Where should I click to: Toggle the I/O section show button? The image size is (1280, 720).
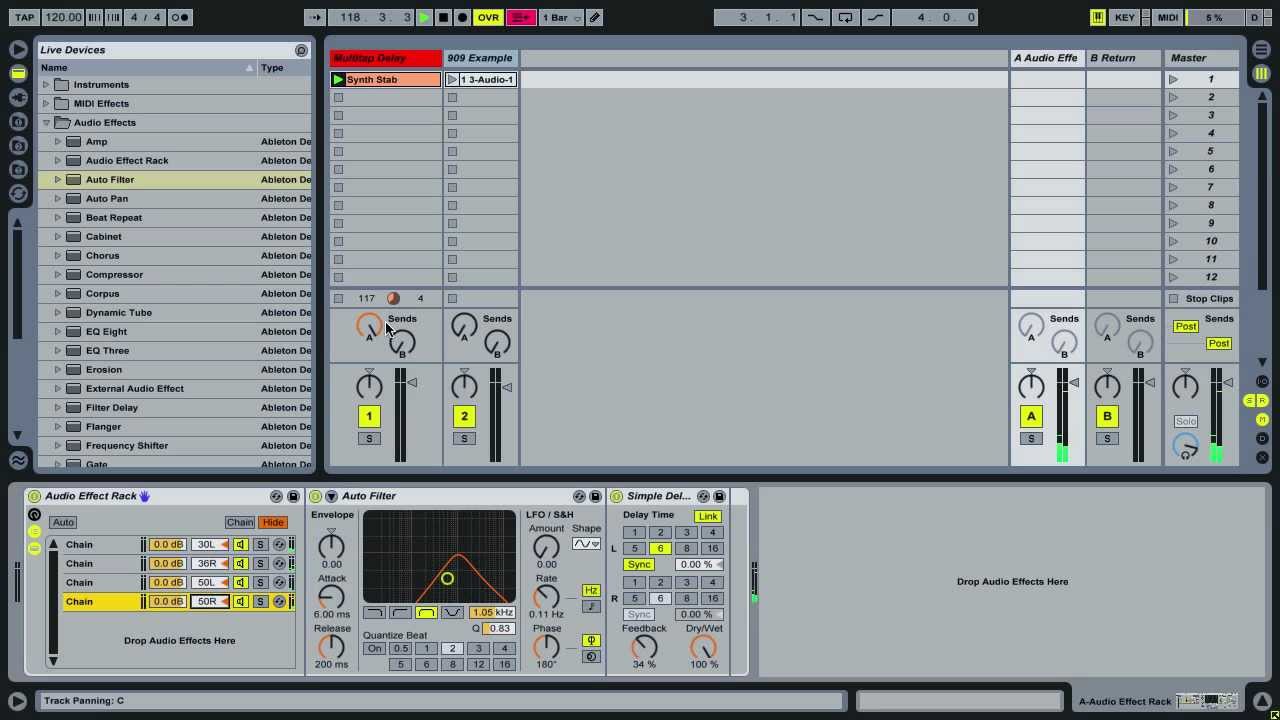pyautogui.click(x=1262, y=382)
